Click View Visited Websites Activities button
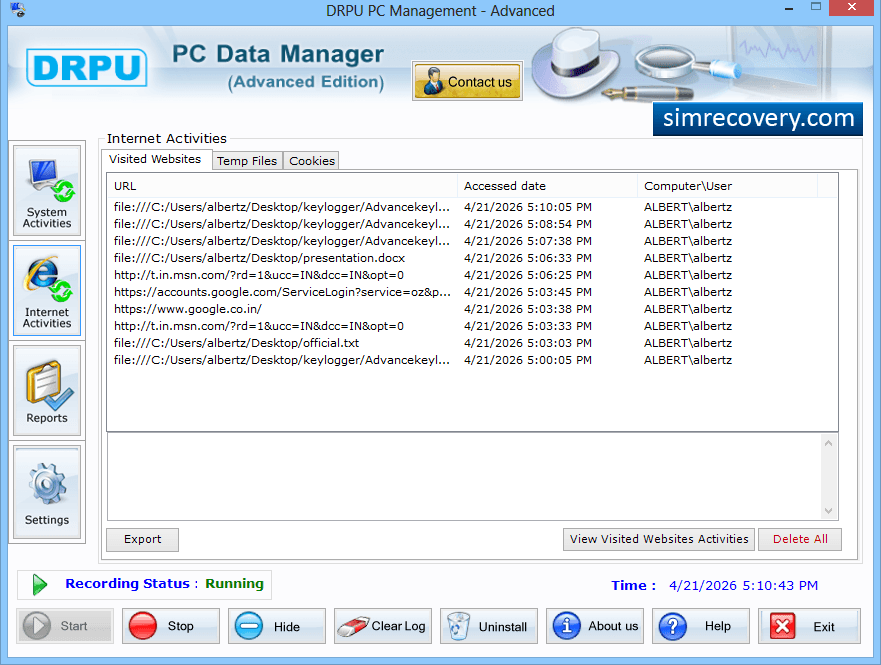The width and height of the screenshot is (881, 665). (x=659, y=539)
